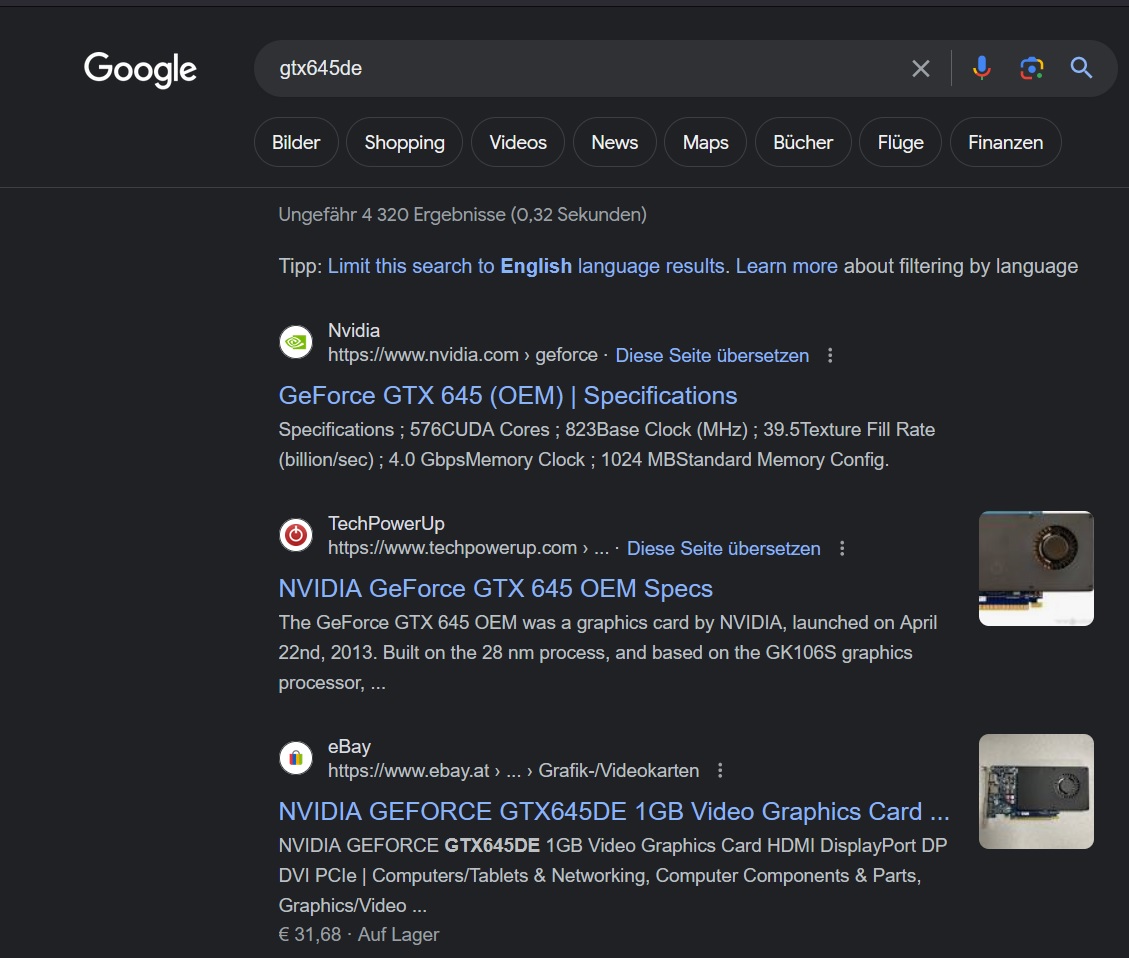Click the Google logo
The image size is (1129, 958).
point(140,70)
